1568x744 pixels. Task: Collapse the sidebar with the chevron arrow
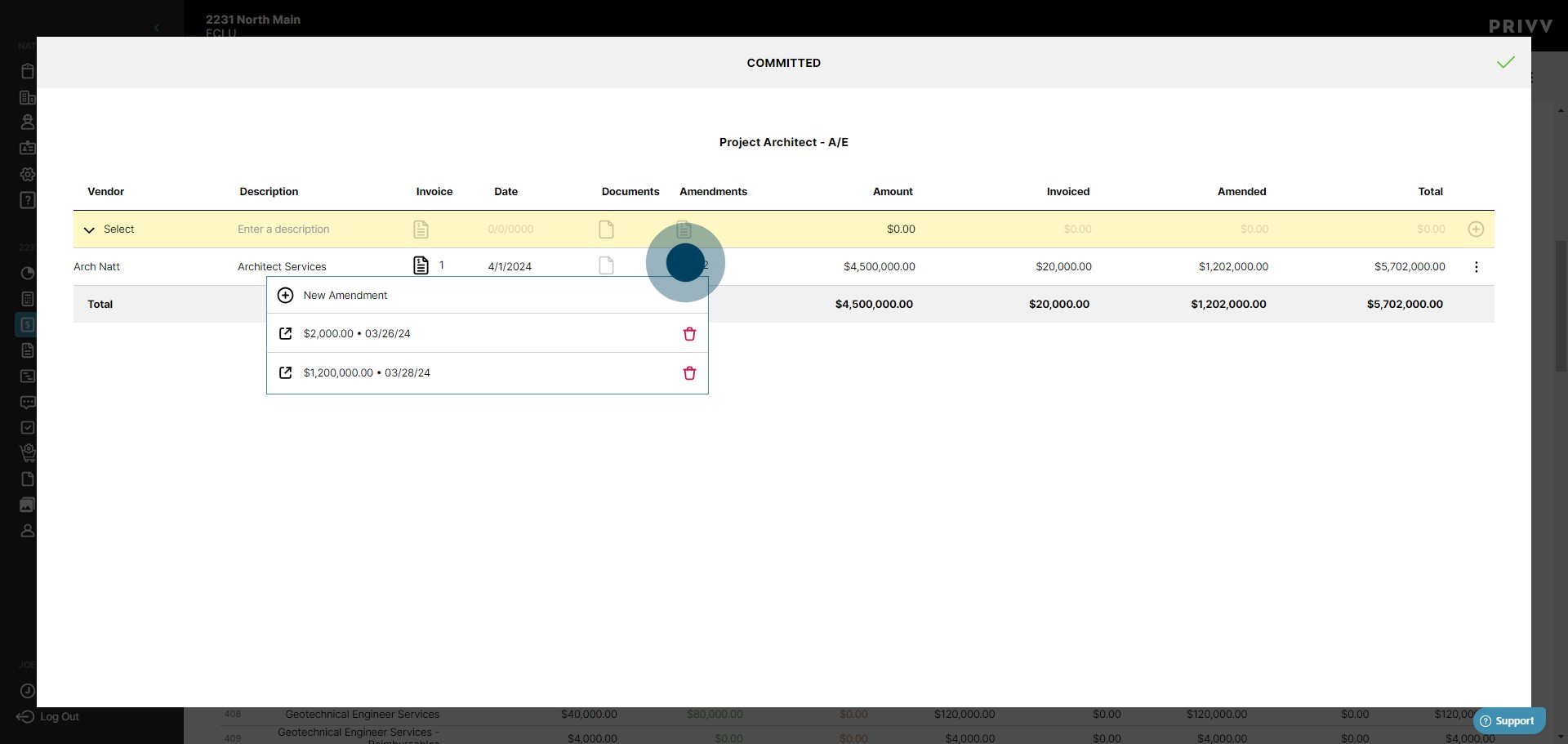(156, 28)
